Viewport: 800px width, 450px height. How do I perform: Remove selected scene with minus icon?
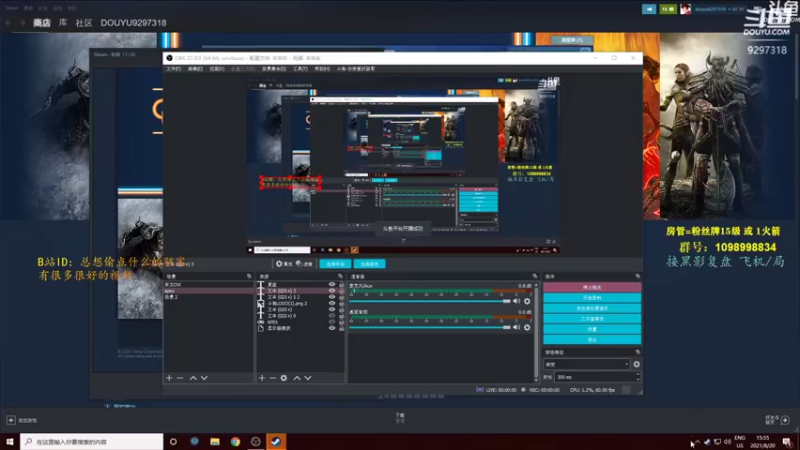pyautogui.click(x=180, y=378)
